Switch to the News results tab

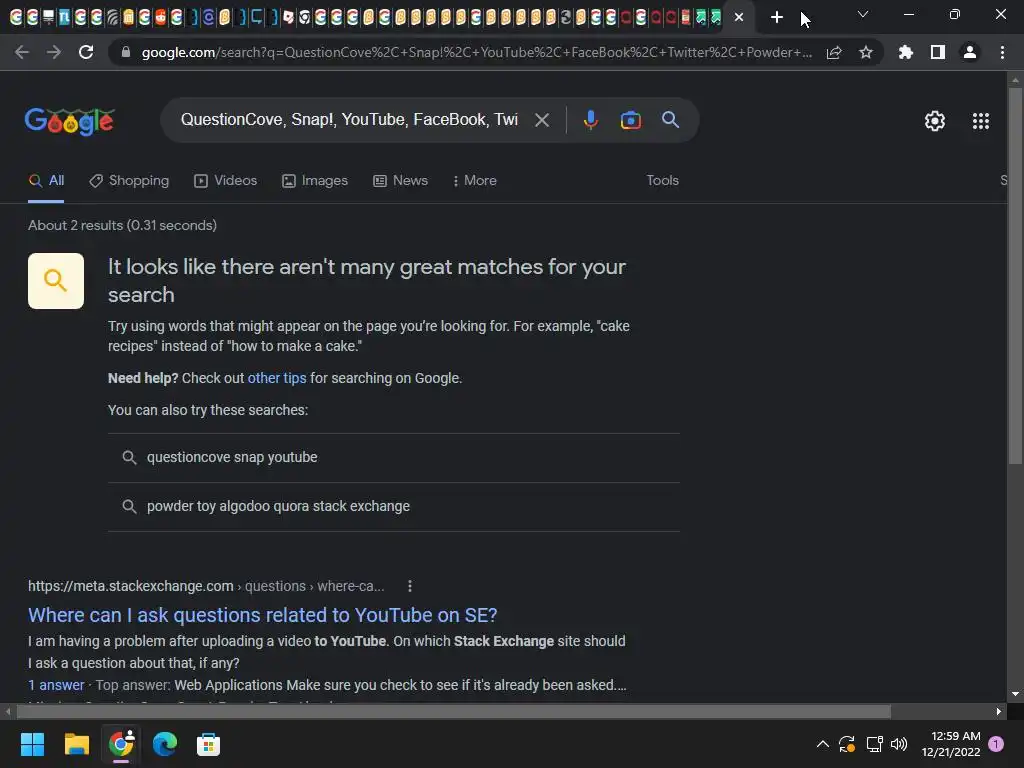coord(400,181)
